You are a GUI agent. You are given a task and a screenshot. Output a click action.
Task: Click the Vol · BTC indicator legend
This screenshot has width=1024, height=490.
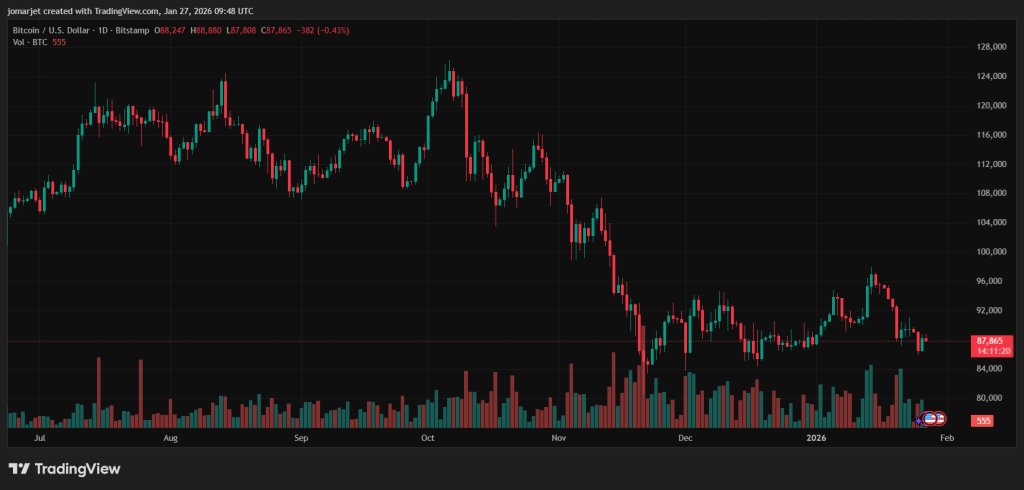click(x=28, y=43)
